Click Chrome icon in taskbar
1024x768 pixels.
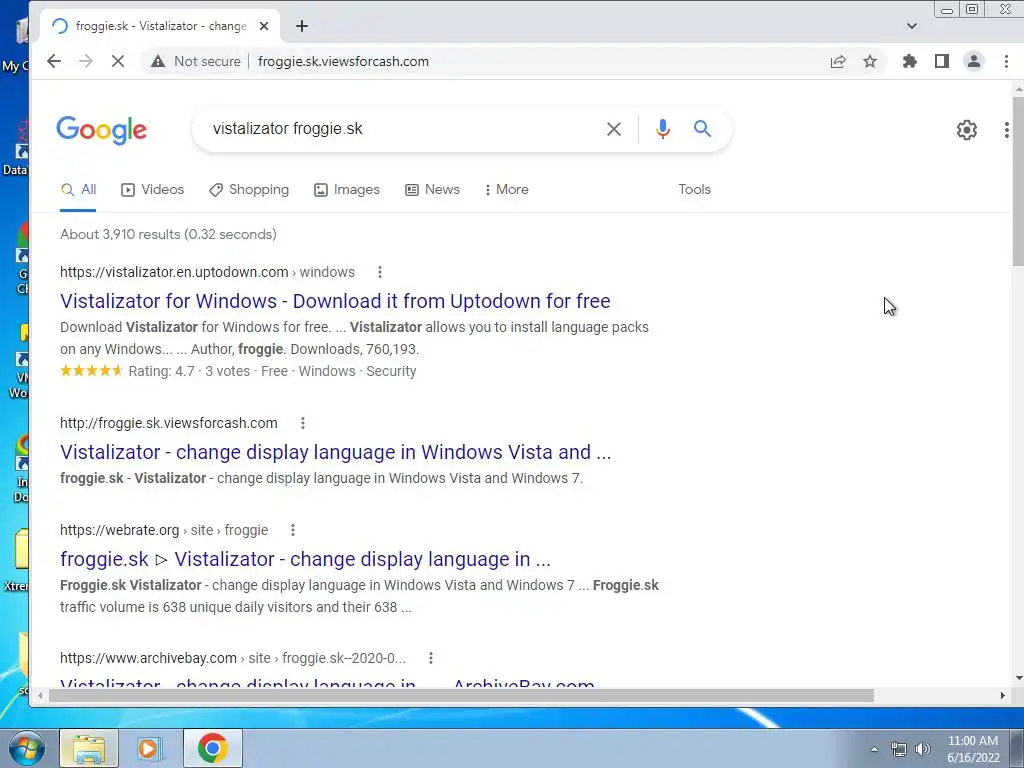pos(212,748)
